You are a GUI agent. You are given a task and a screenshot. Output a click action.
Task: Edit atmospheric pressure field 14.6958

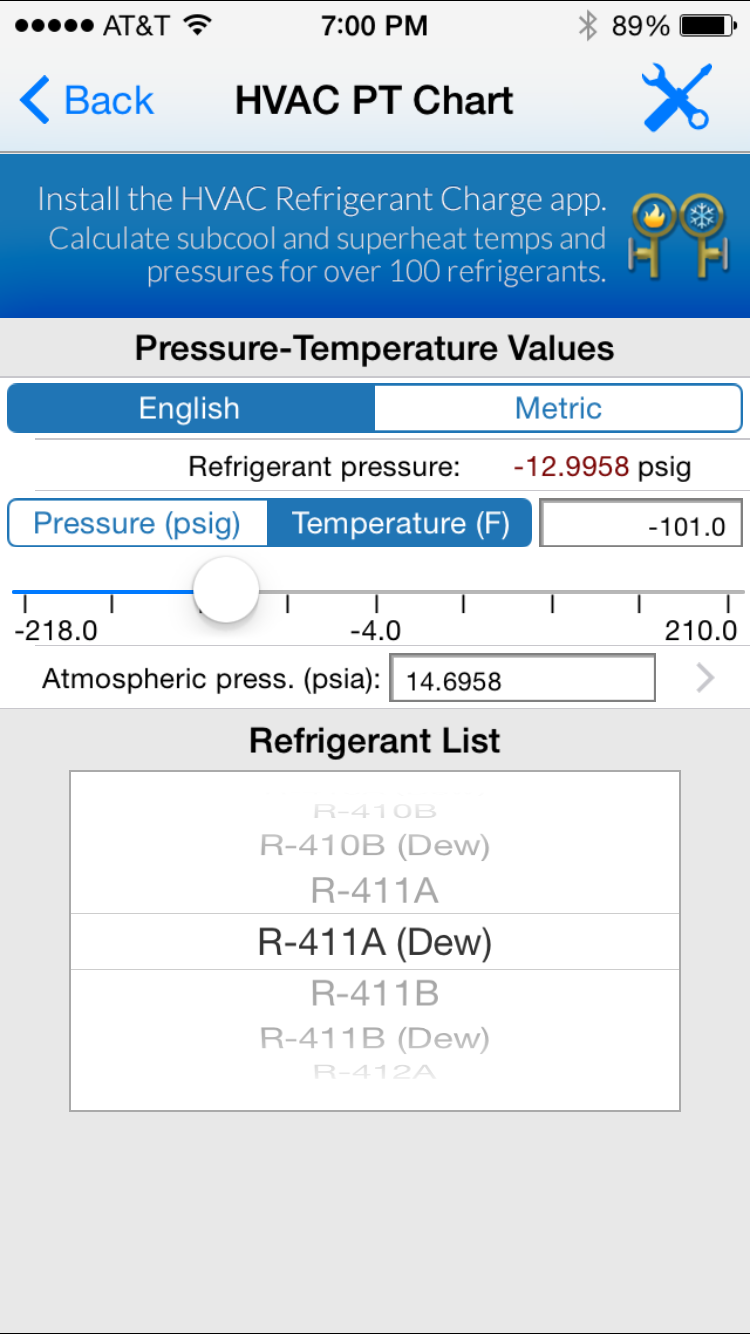tap(522, 680)
